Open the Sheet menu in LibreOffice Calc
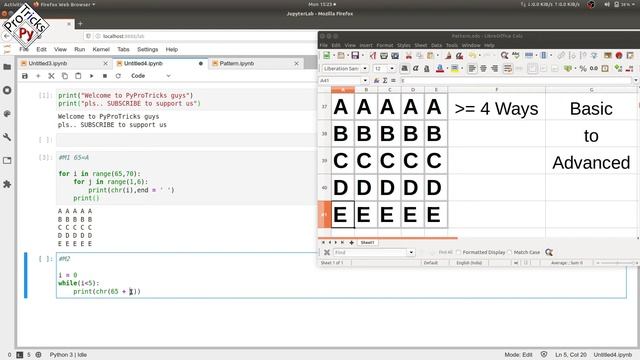640x360 pixels. 420,45
